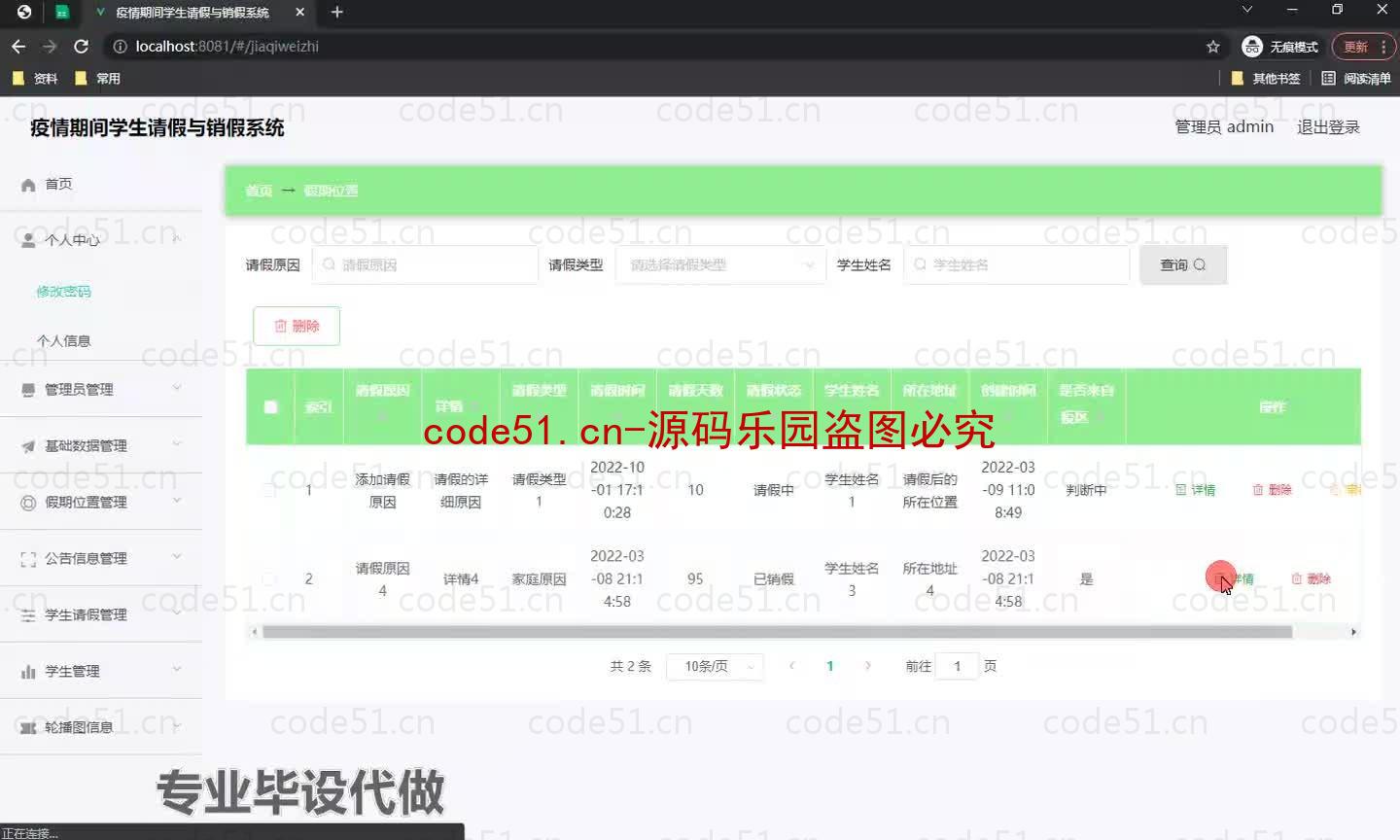Viewport: 1400px width, 840px height.
Task: Go to the previous page arrow
Action: (x=791, y=666)
